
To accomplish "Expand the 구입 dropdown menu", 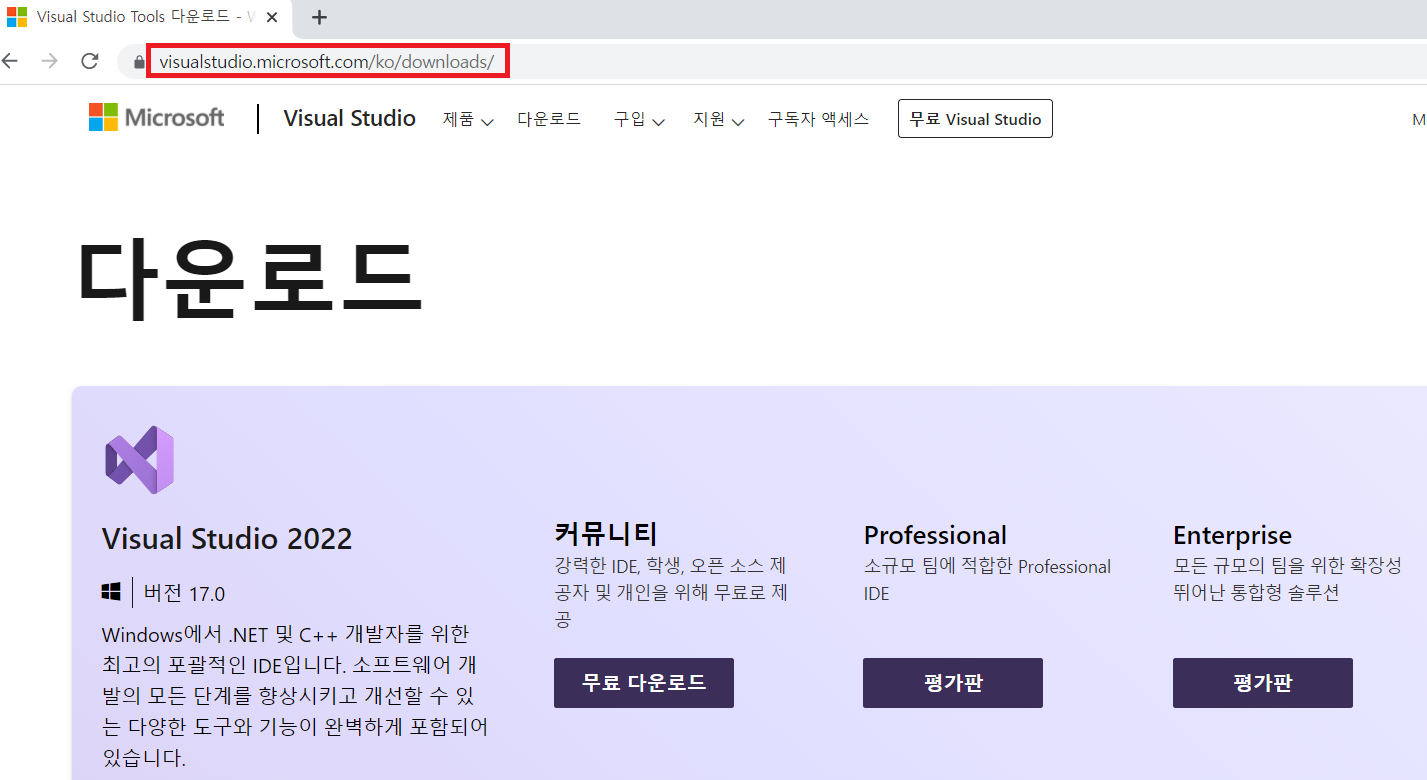I will [639, 119].
